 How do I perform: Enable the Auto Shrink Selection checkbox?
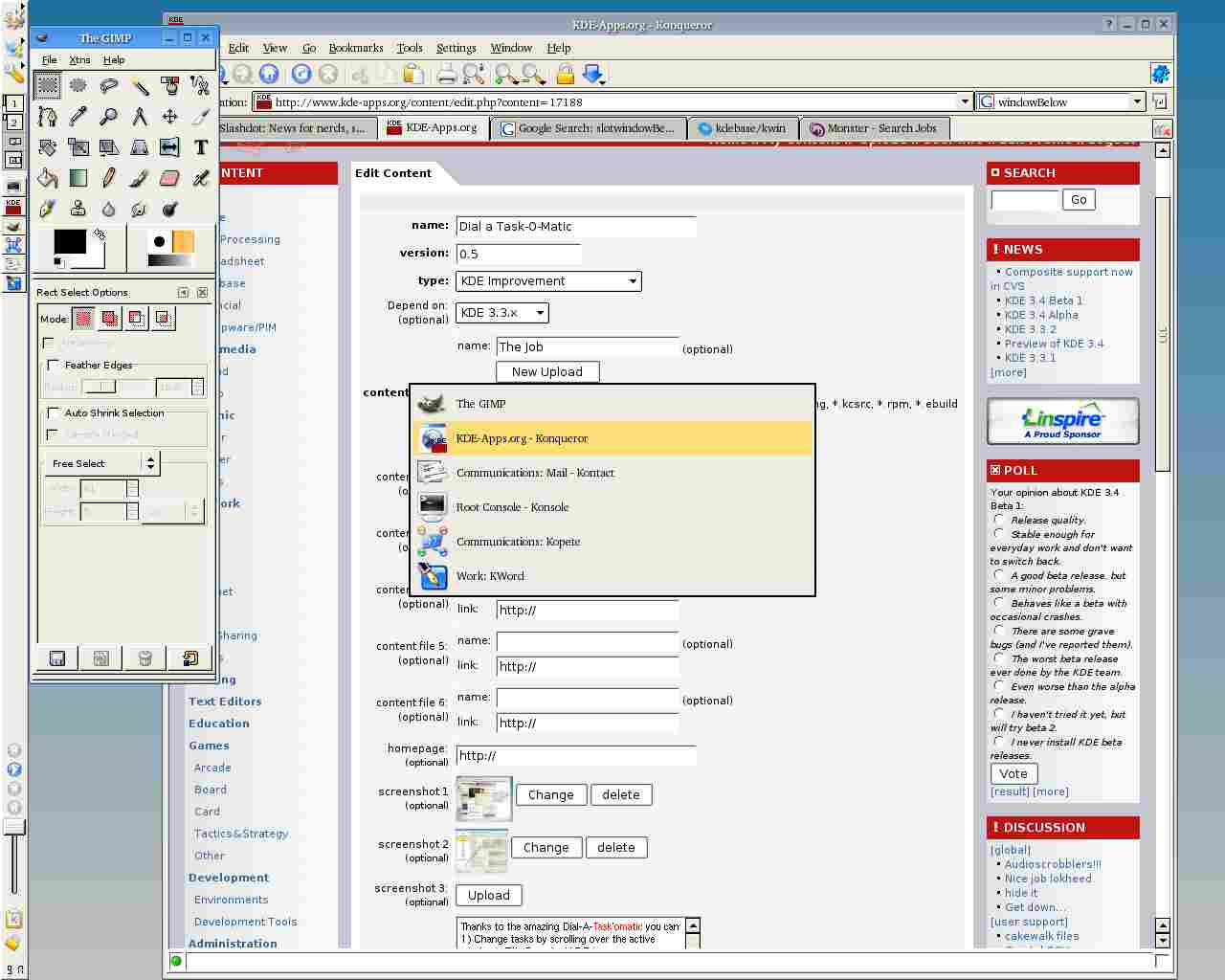pos(53,412)
